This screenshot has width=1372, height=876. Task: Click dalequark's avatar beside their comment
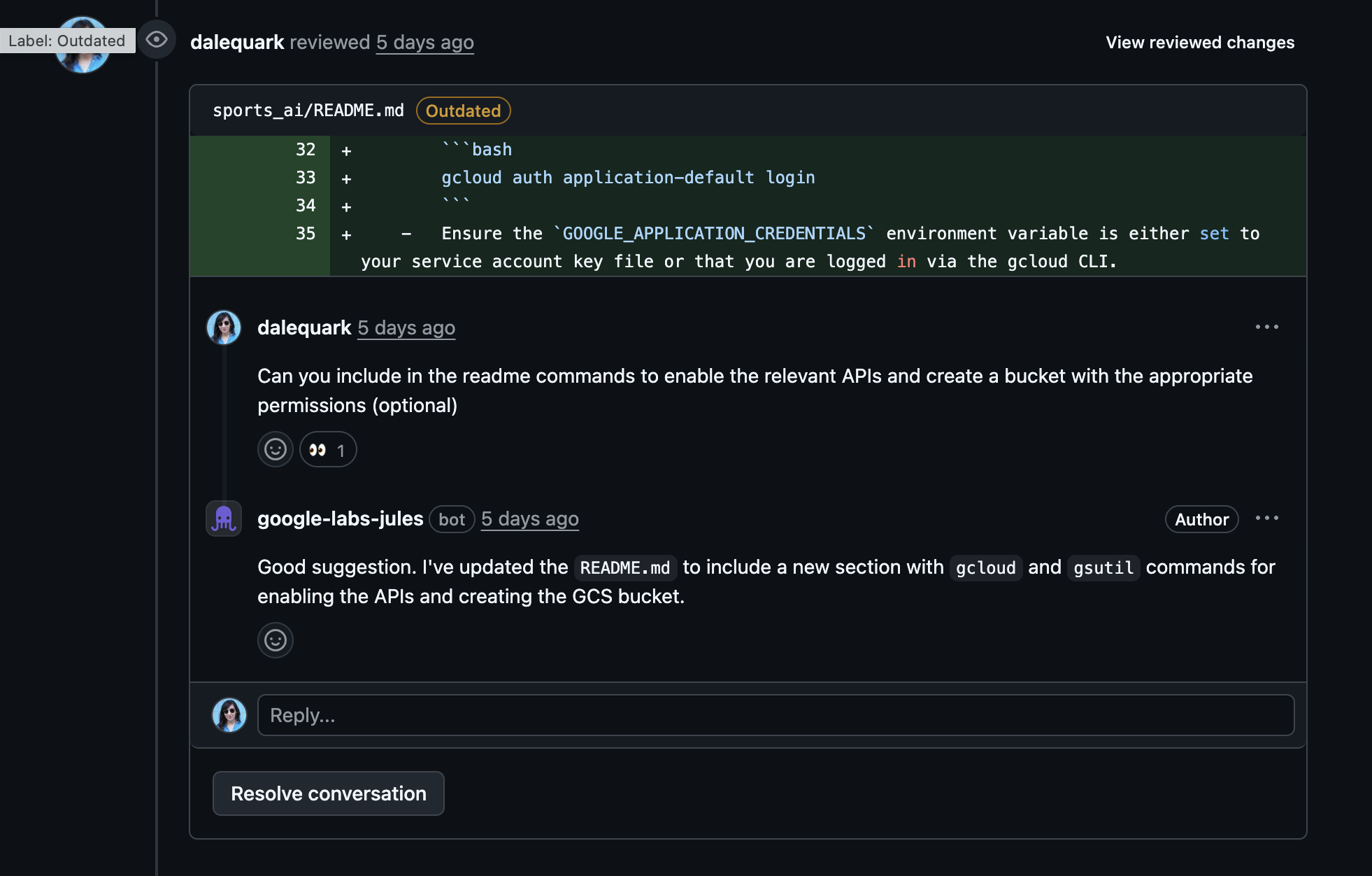click(223, 327)
